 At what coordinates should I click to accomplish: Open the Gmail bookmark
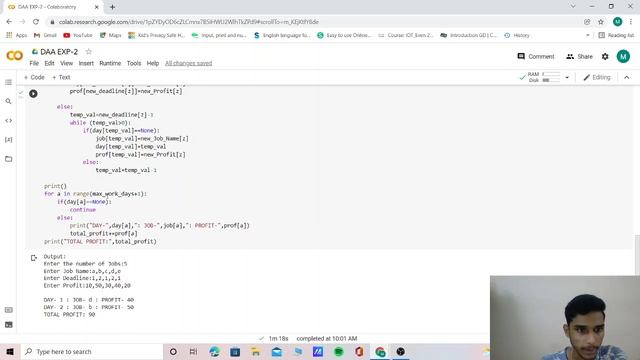pyautogui.click(x=45, y=35)
